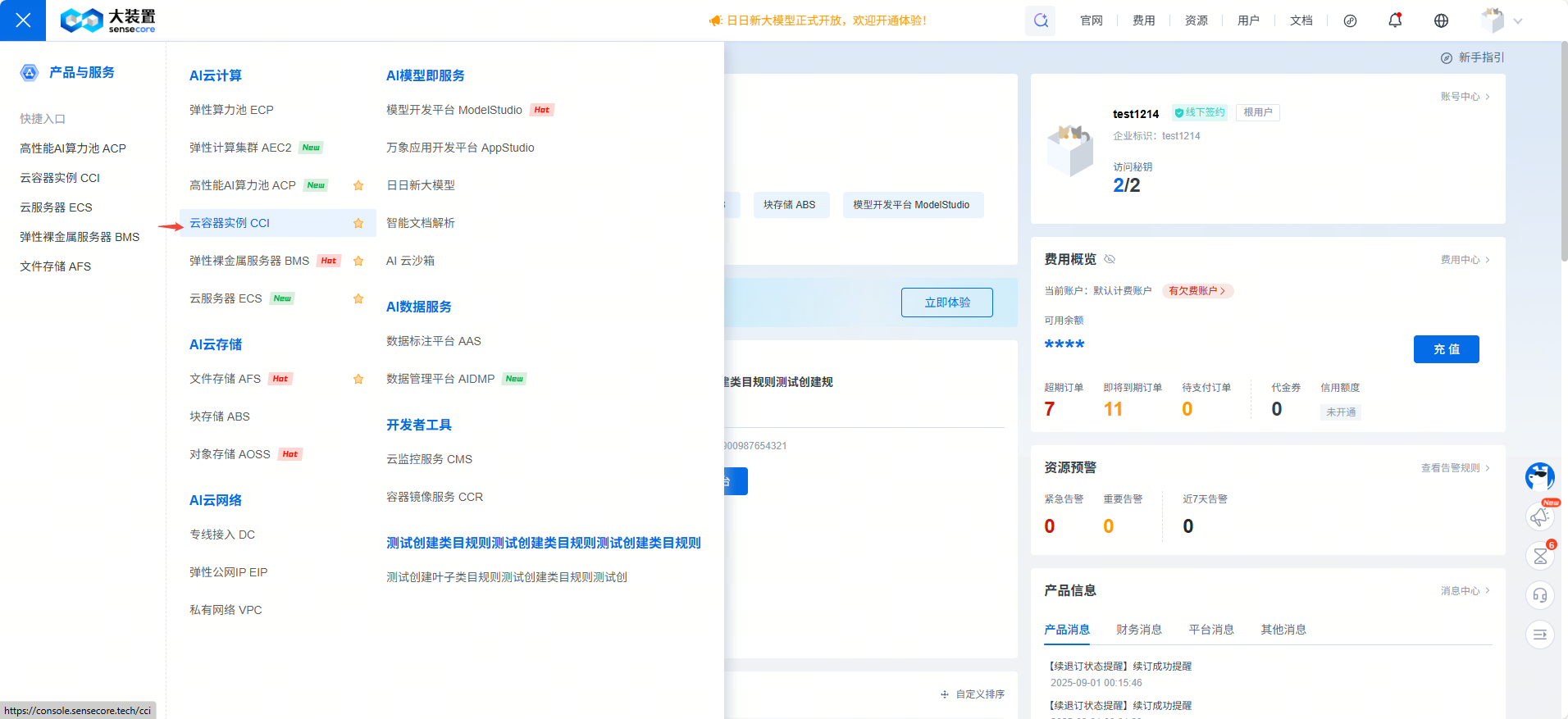The width and height of the screenshot is (1568, 719).
Task: Open 文档 in top navigation
Action: click(1301, 20)
